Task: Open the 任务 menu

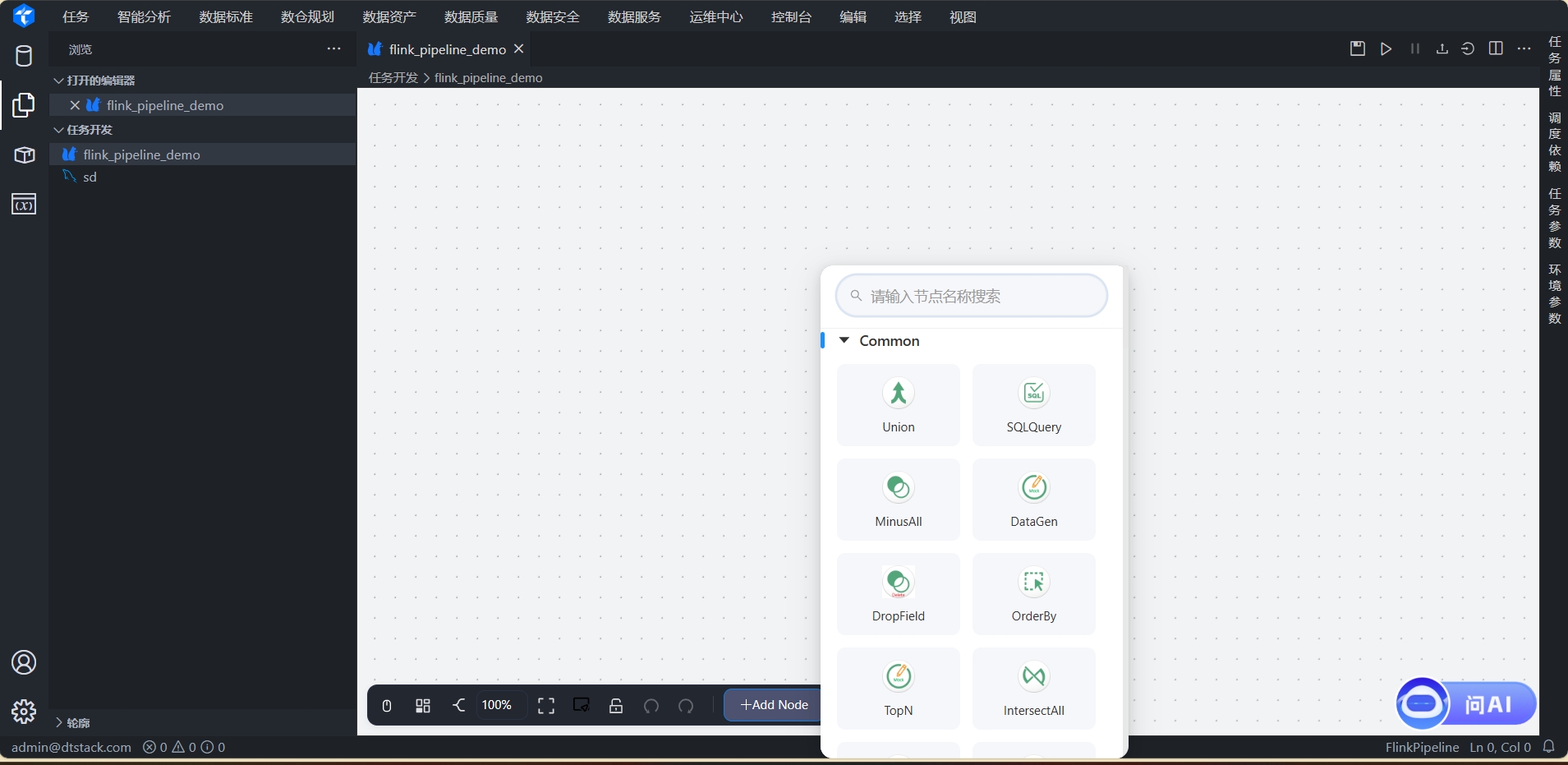Action: (76, 16)
